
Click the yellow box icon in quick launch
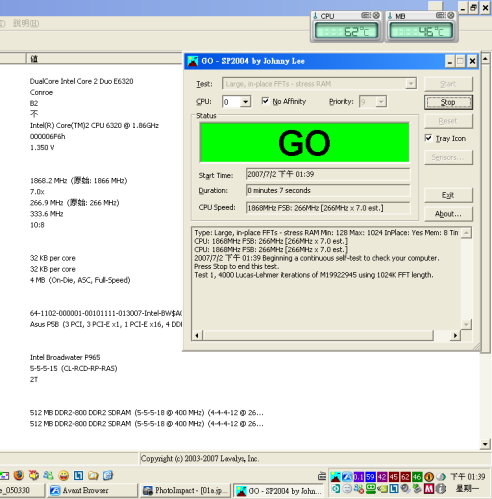click(x=34, y=475)
